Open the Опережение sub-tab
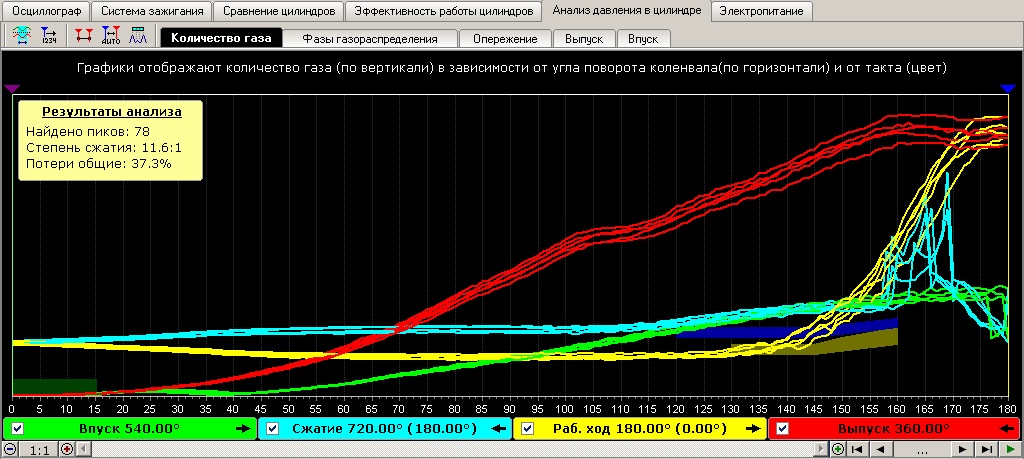1024x459 pixels. [505, 39]
